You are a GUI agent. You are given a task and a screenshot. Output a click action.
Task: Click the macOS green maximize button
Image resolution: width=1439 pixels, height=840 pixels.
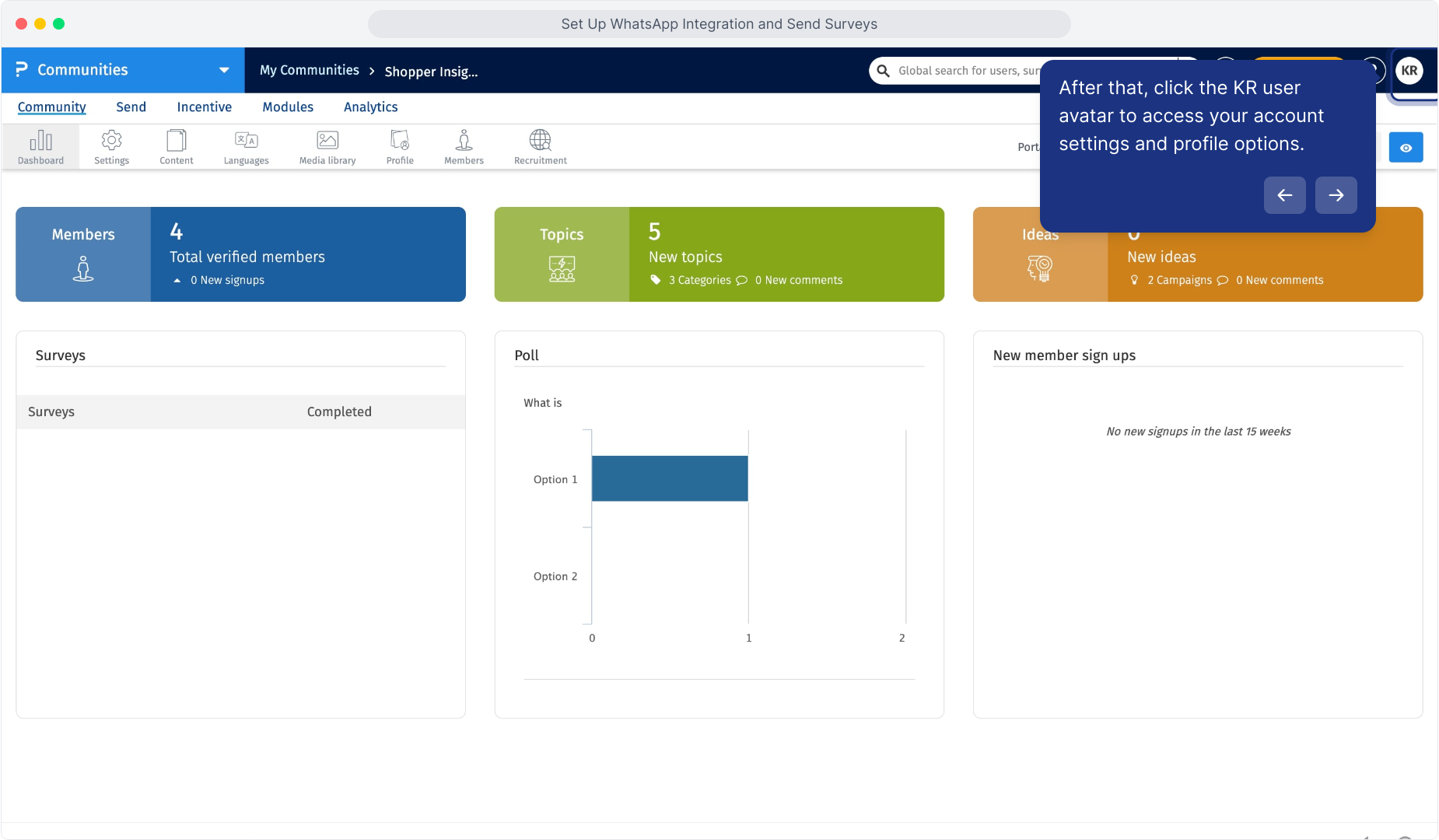pos(58,23)
